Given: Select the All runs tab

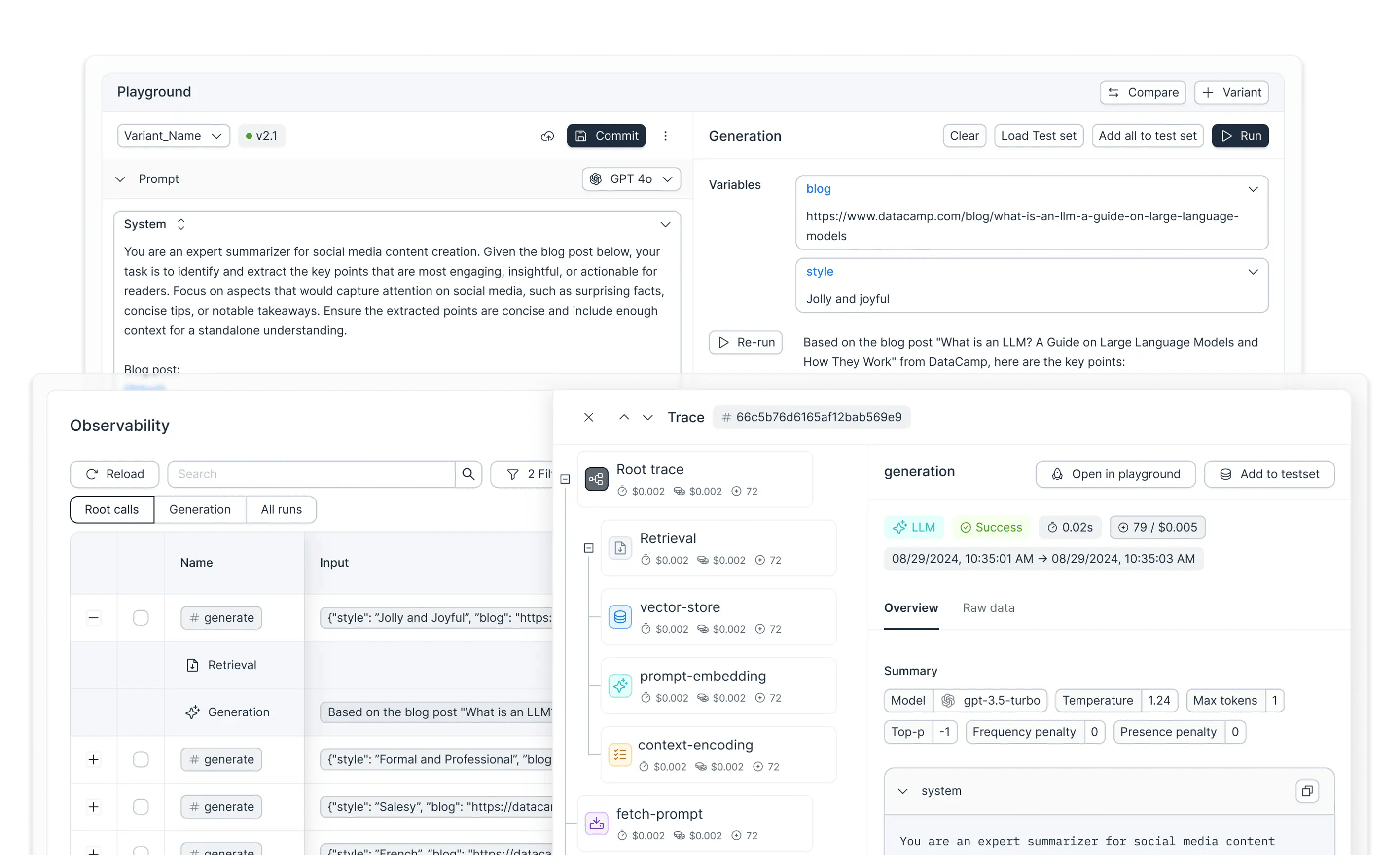Looking at the screenshot, I should [x=281, y=509].
